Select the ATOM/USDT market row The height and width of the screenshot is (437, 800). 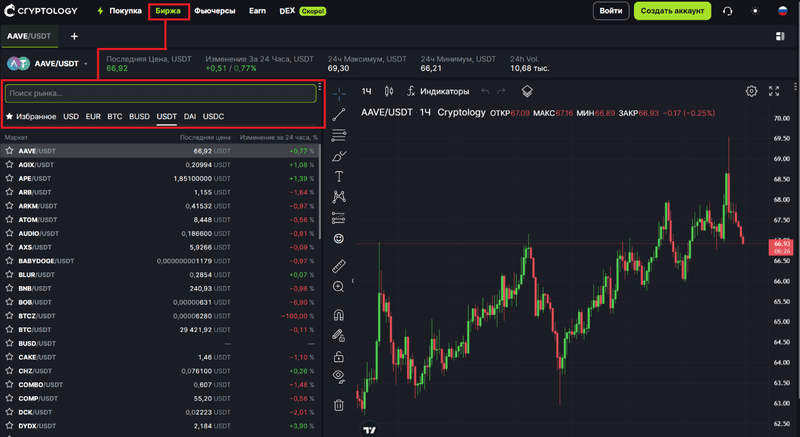click(160, 220)
